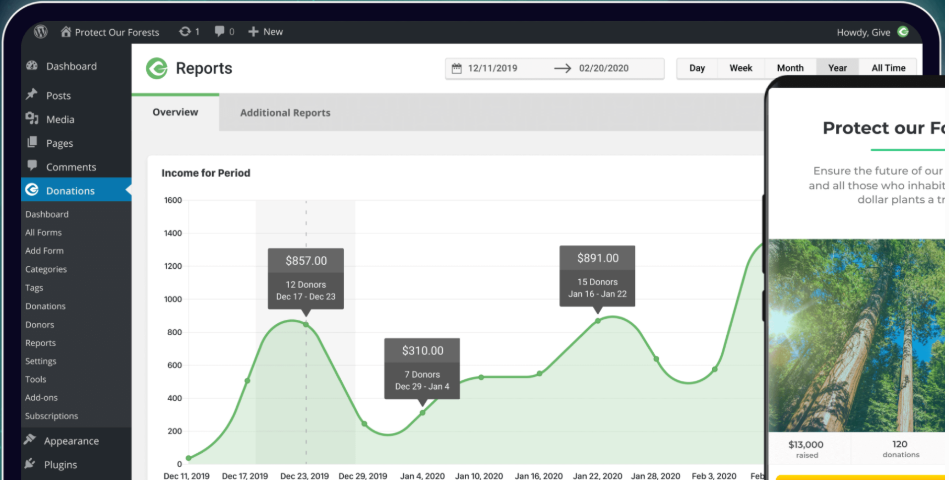Select the All Time period button
Viewport: 949px width, 480px height.
[888, 68]
